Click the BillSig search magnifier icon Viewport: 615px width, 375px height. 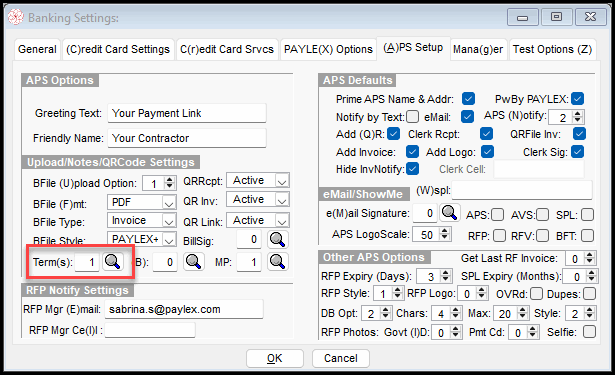click(278, 239)
